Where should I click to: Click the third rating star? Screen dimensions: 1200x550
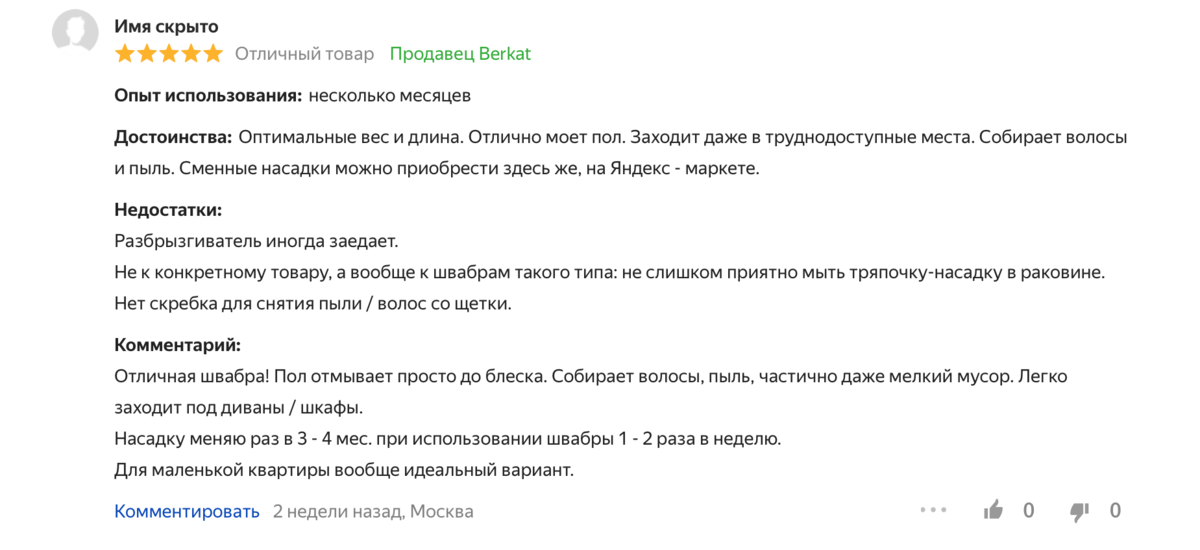point(169,54)
